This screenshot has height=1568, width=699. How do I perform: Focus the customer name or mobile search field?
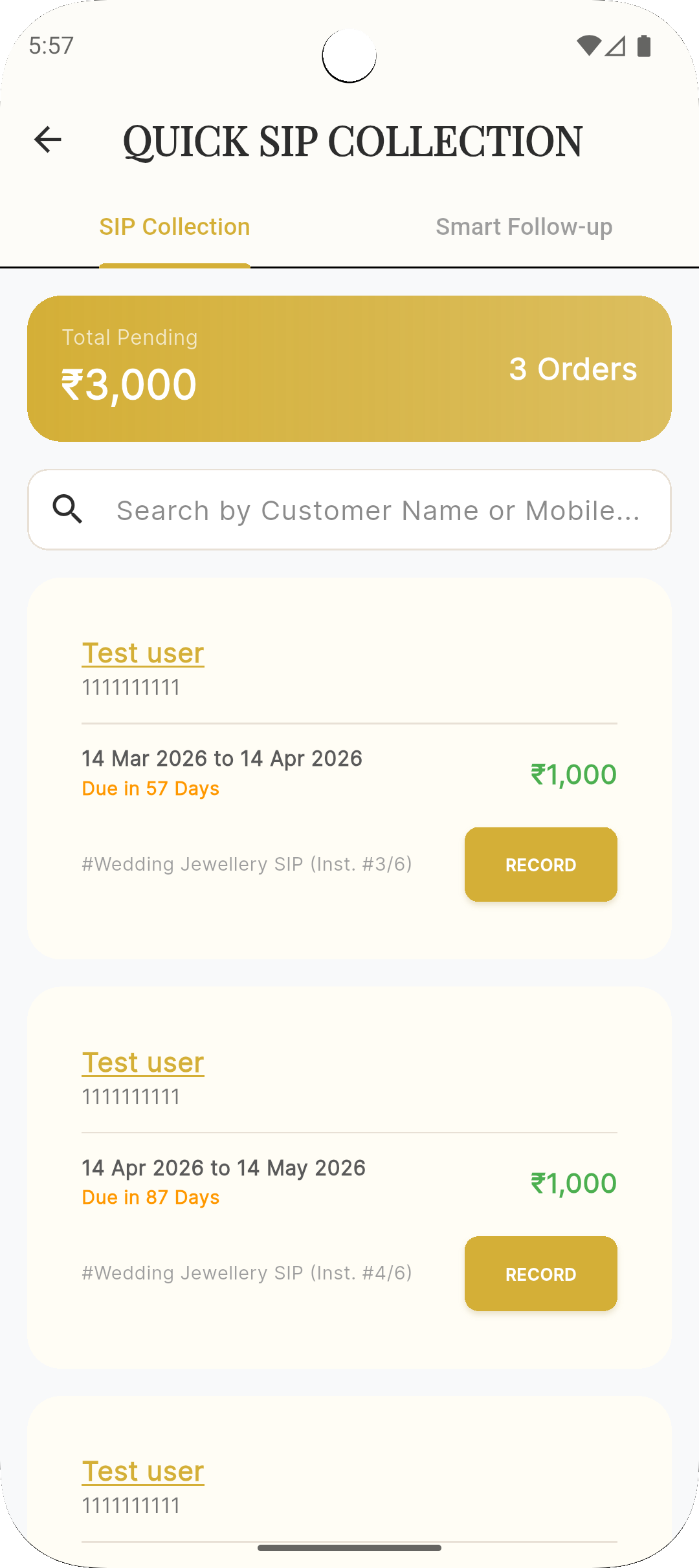(x=378, y=510)
